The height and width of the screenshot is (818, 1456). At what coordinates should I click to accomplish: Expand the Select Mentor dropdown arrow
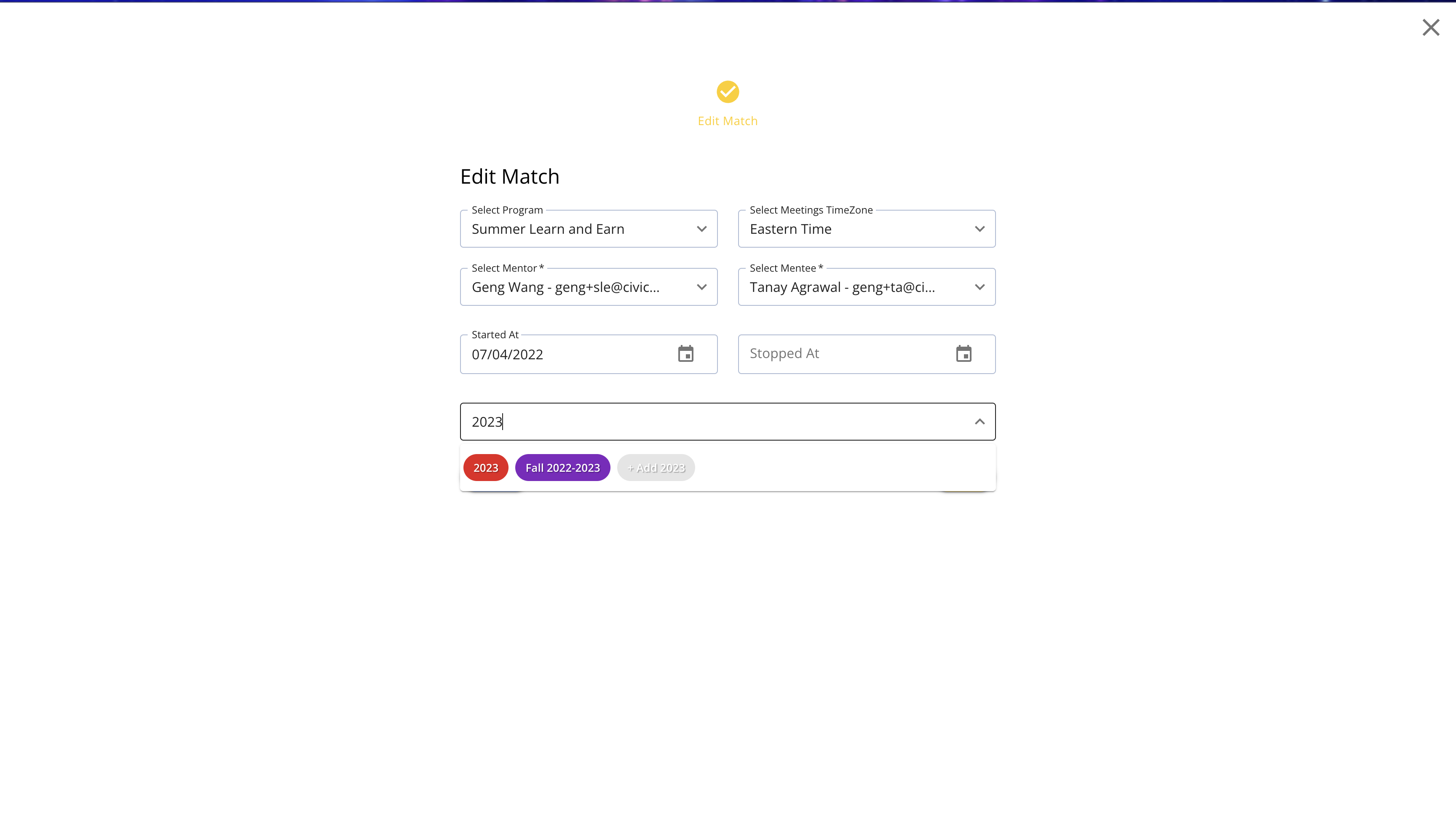[x=701, y=287]
